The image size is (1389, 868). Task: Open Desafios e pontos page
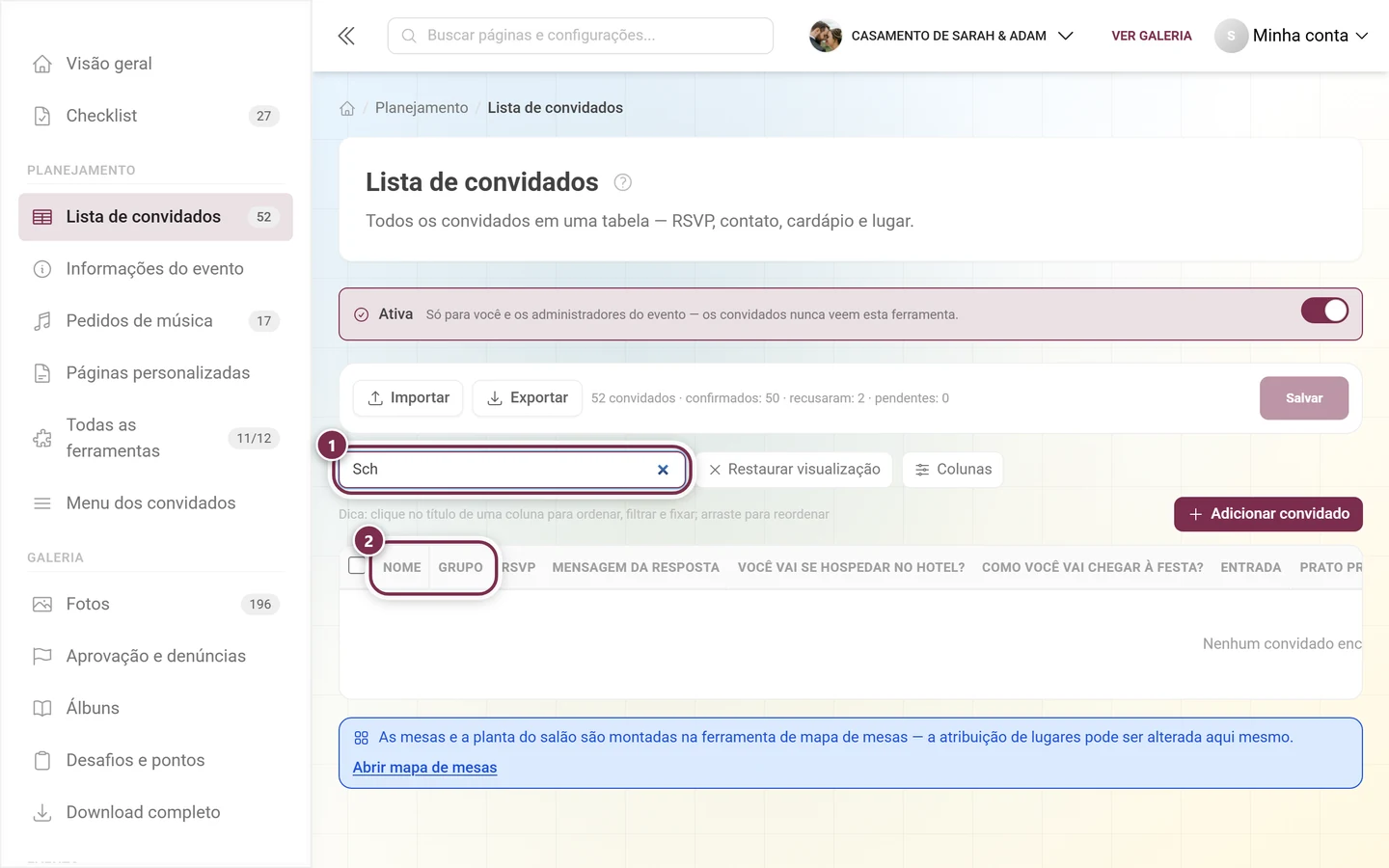(x=155, y=761)
